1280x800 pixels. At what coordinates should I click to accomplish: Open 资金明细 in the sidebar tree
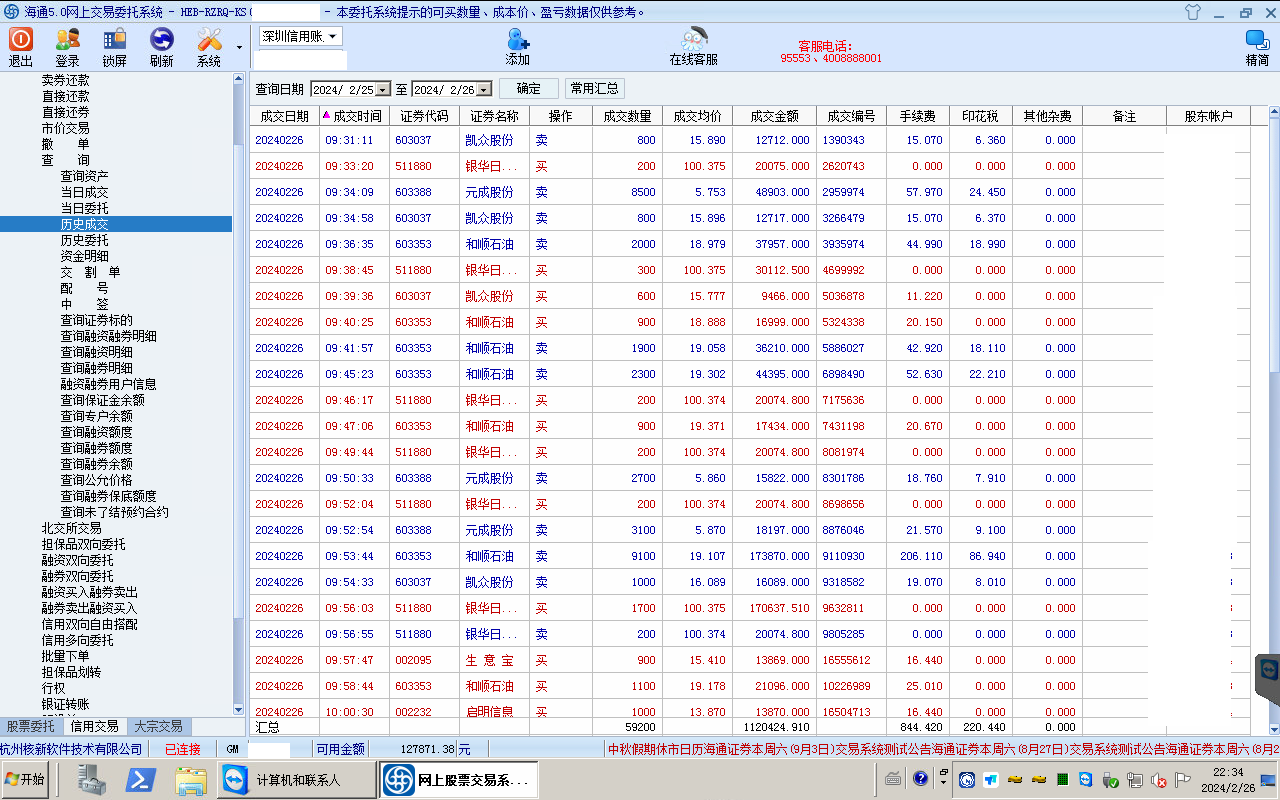84,256
